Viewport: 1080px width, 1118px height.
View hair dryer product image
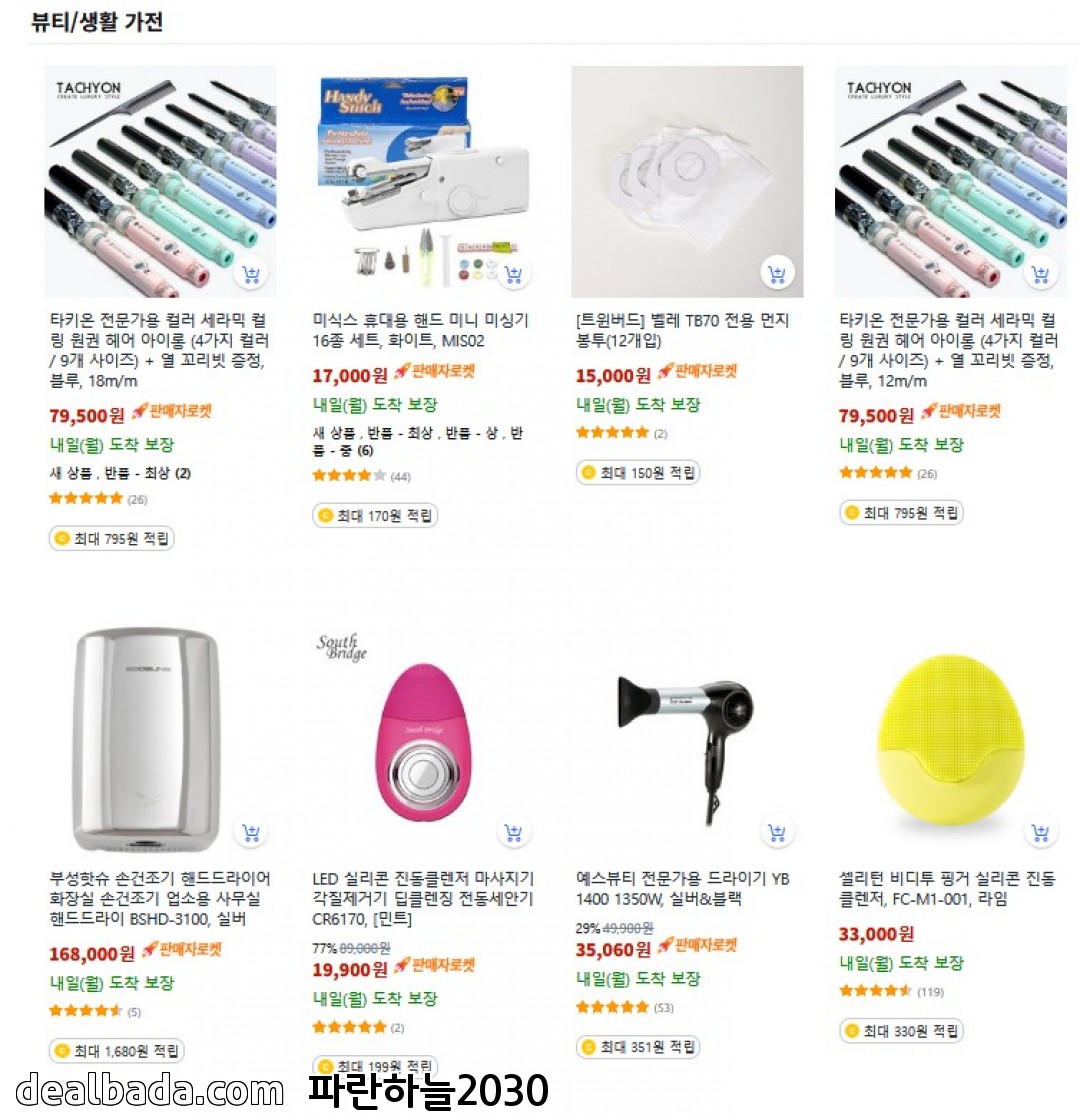click(687, 739)
